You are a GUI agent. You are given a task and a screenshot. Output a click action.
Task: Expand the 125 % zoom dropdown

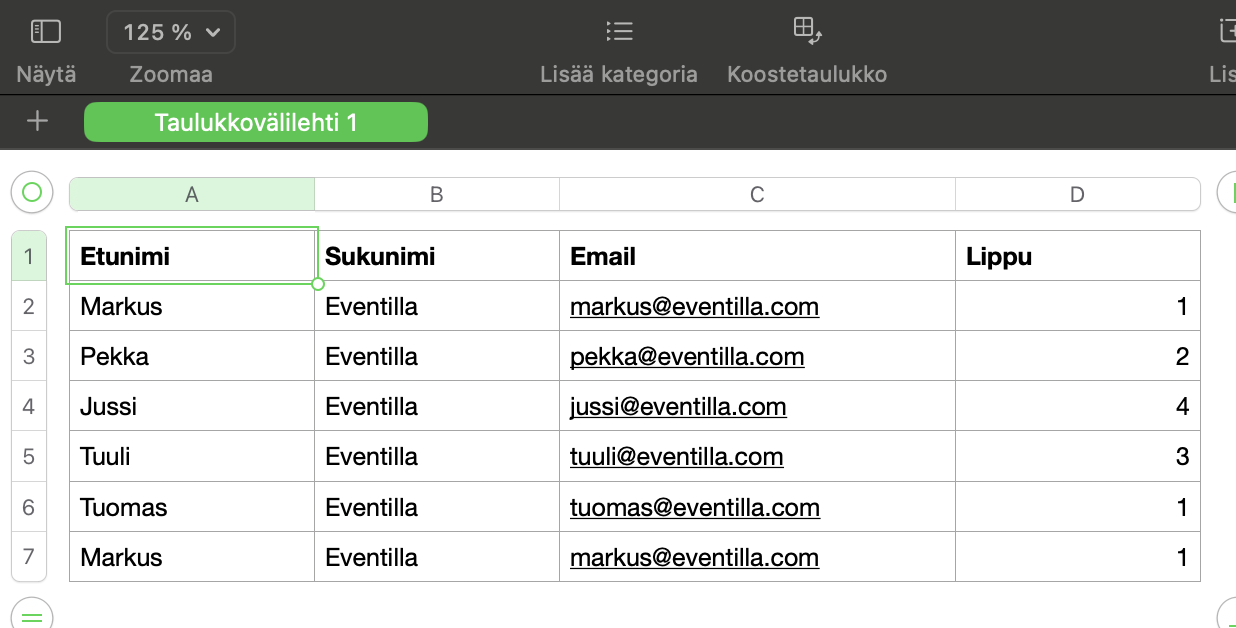pos(171,32)
